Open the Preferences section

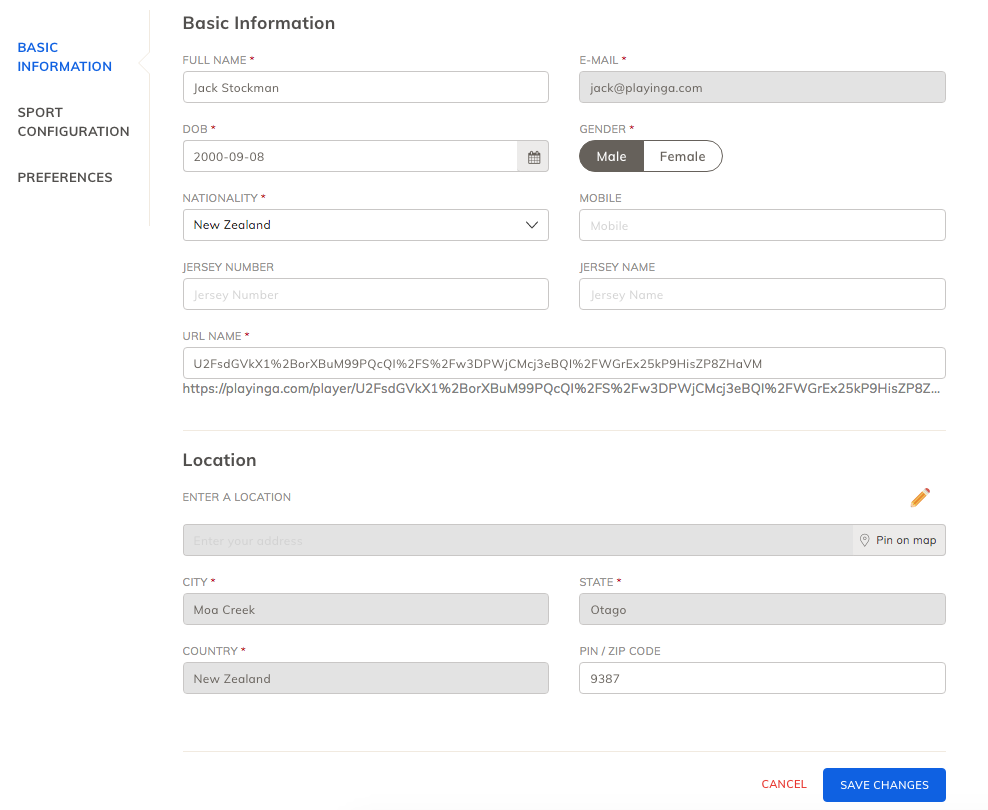point(65,178)
